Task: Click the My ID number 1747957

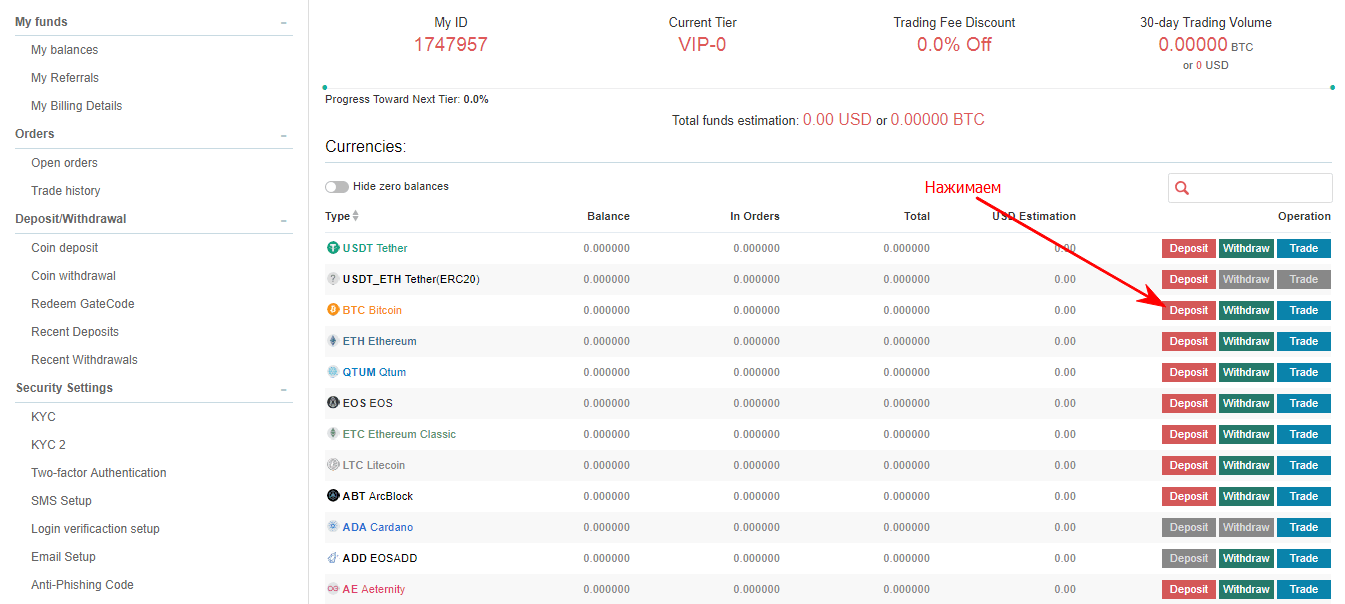Action: (x=451, y=44)
